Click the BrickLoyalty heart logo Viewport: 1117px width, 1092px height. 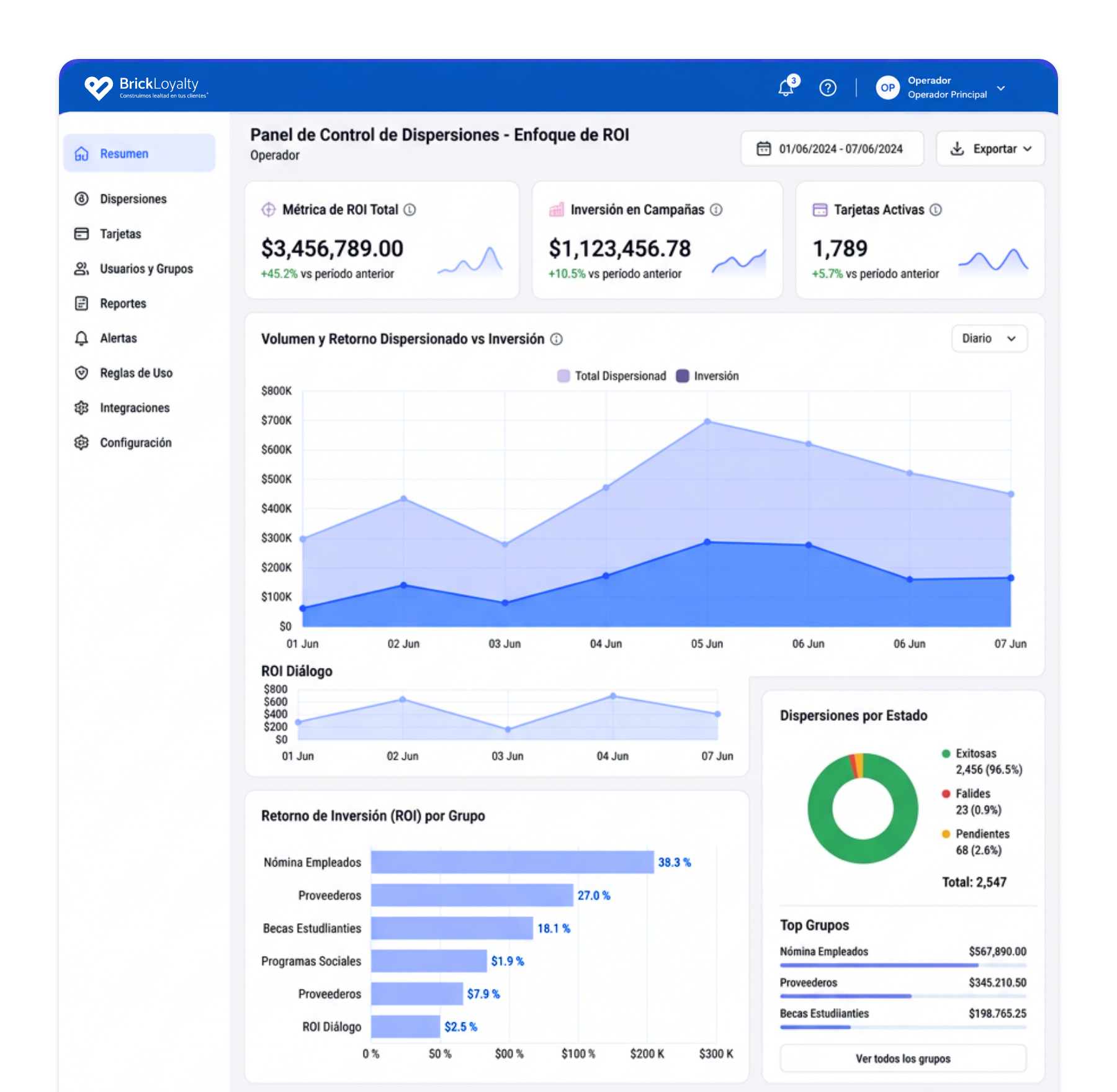(99, 88)
